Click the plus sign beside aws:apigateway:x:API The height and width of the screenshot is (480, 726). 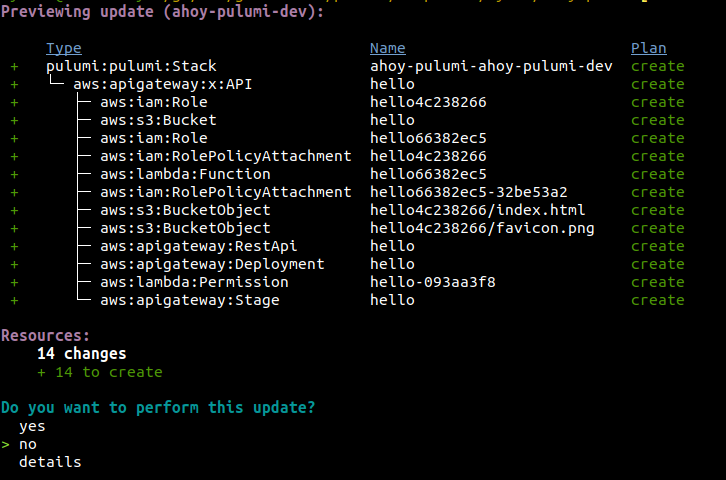coord(14,85)
